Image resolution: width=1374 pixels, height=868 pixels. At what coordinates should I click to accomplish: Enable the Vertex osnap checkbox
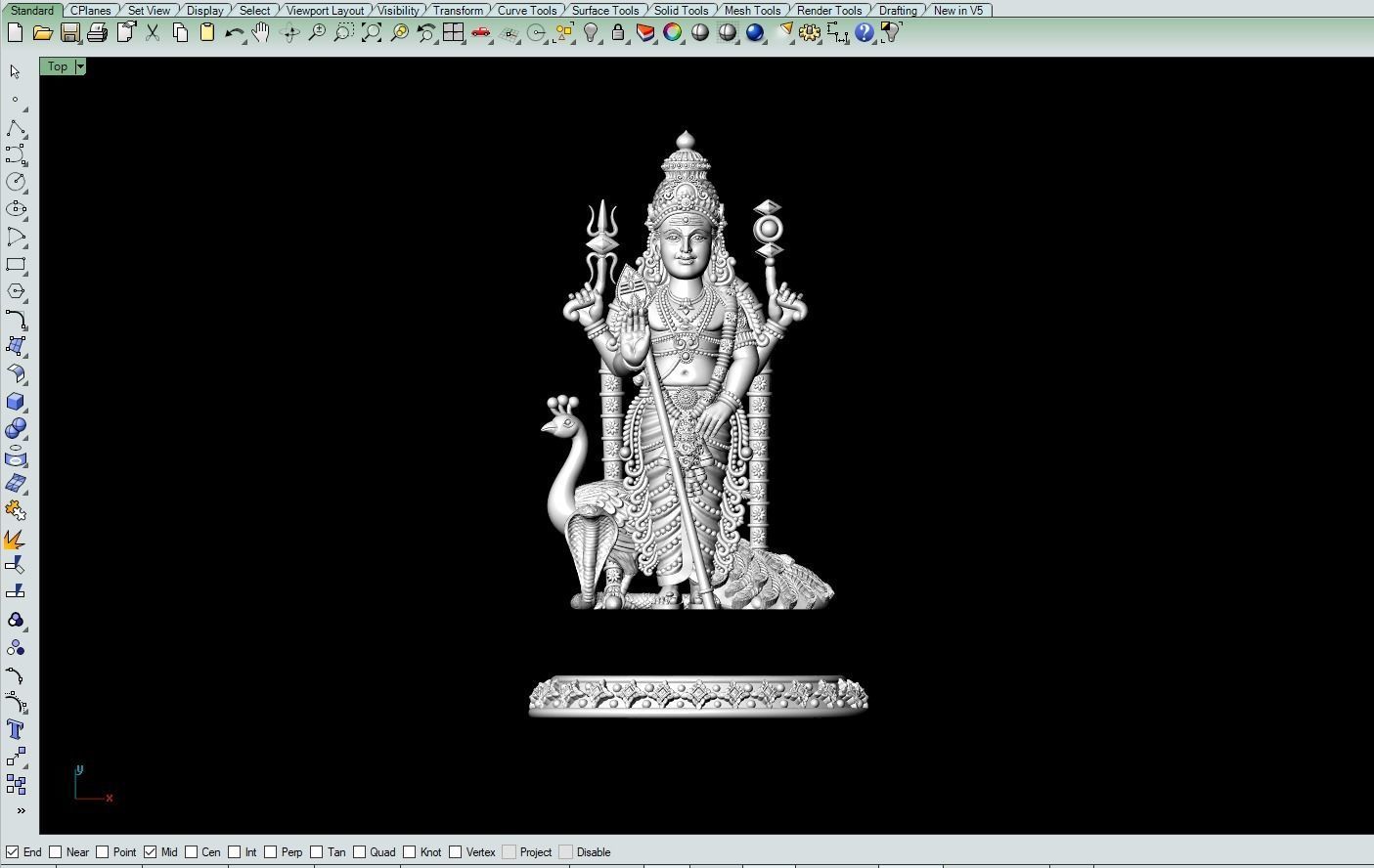point(456,852)
